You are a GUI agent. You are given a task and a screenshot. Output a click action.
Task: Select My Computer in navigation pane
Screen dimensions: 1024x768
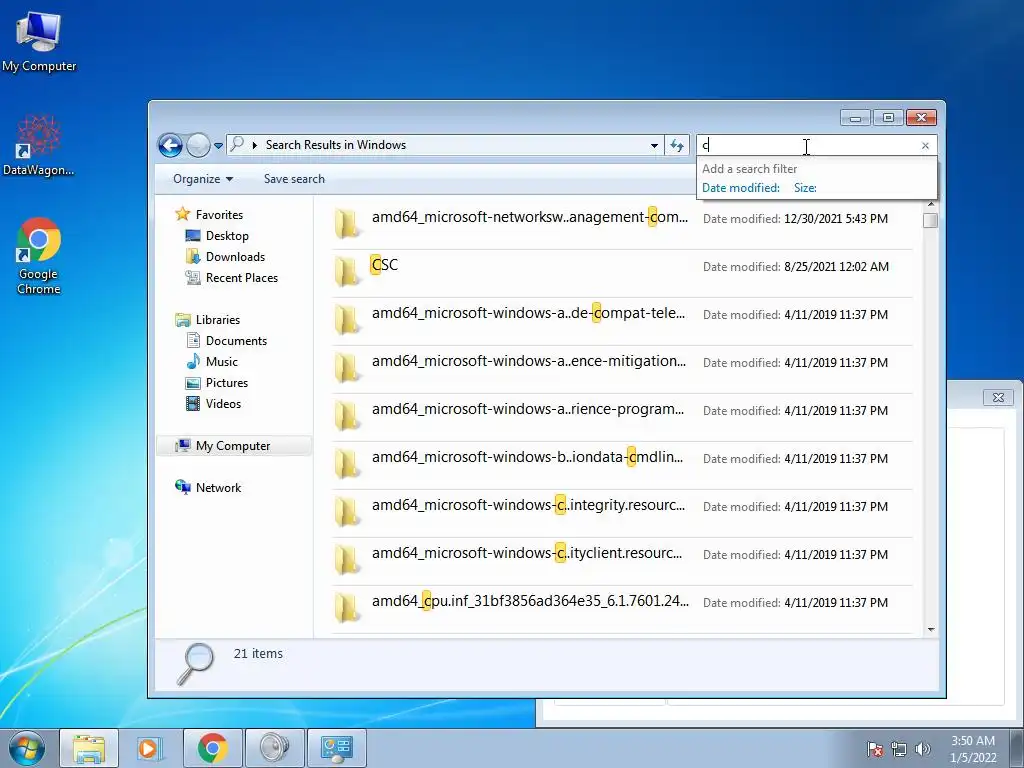pos(232,446)
